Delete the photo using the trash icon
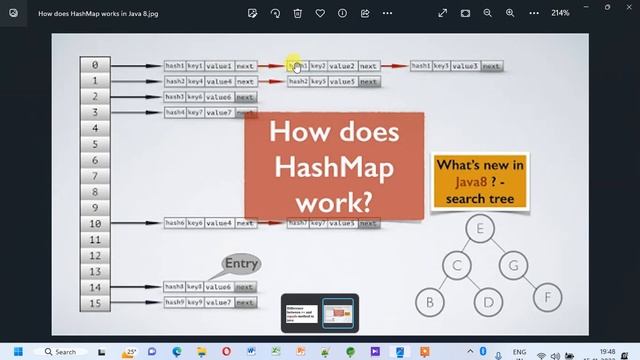The height and width of the screenshot is (360, 640). coord(298,13)
